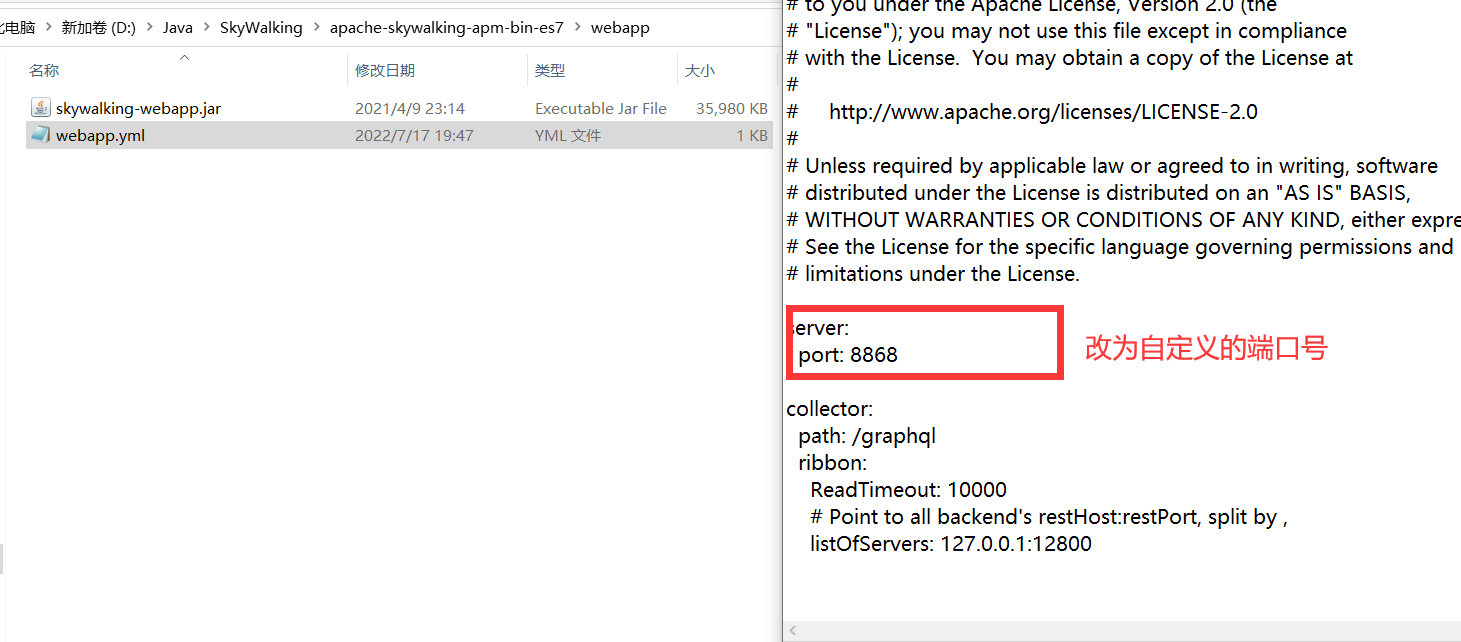This screenshot has height=642, width=1461.
Task: Expand the chevron after 新加卷 (D:) breadcrumb
Action: (149, 28)
